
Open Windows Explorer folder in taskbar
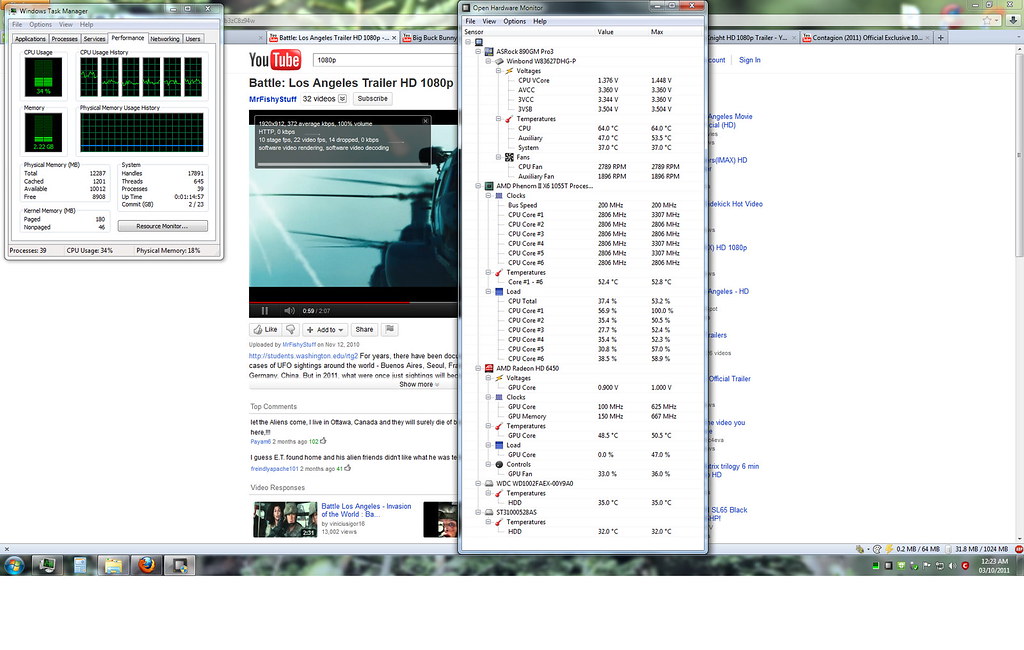113,564
